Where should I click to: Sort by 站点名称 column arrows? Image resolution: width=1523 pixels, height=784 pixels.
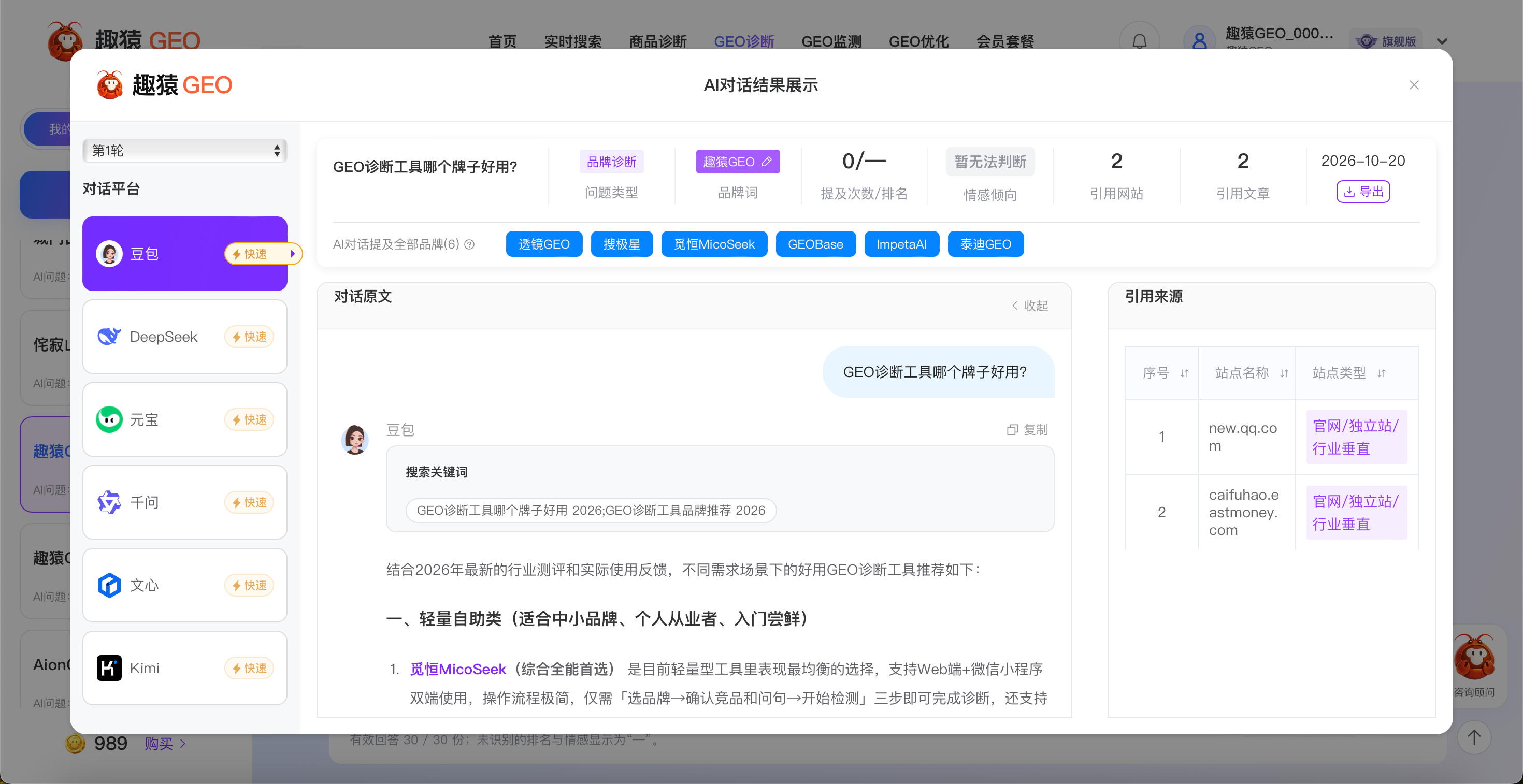click(1284, 373)
